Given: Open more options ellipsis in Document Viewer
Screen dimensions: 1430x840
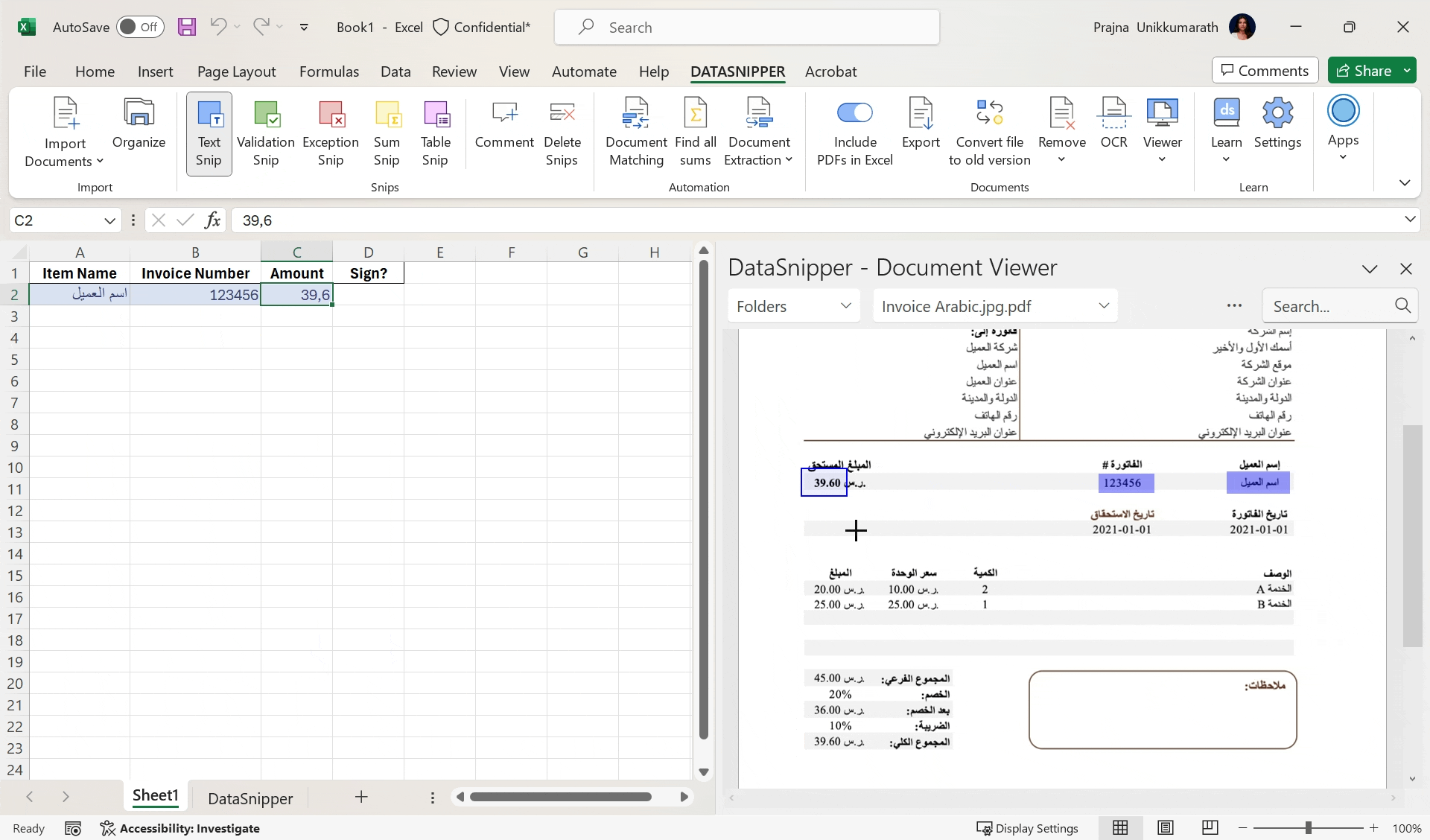Looking at the screenshot, I should (x=1234, y=305).
